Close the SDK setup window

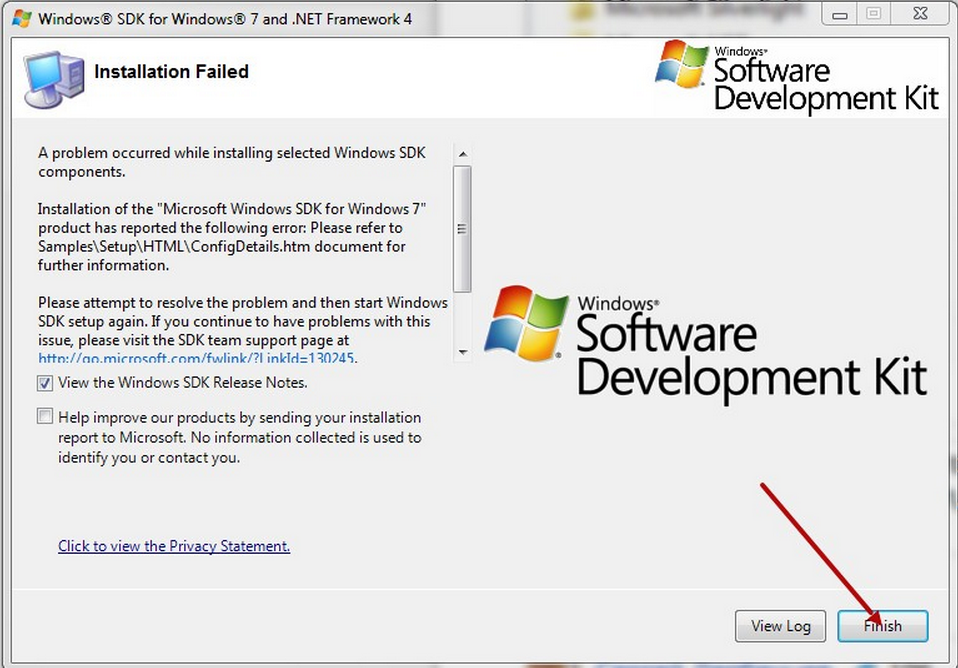point(921,13)
